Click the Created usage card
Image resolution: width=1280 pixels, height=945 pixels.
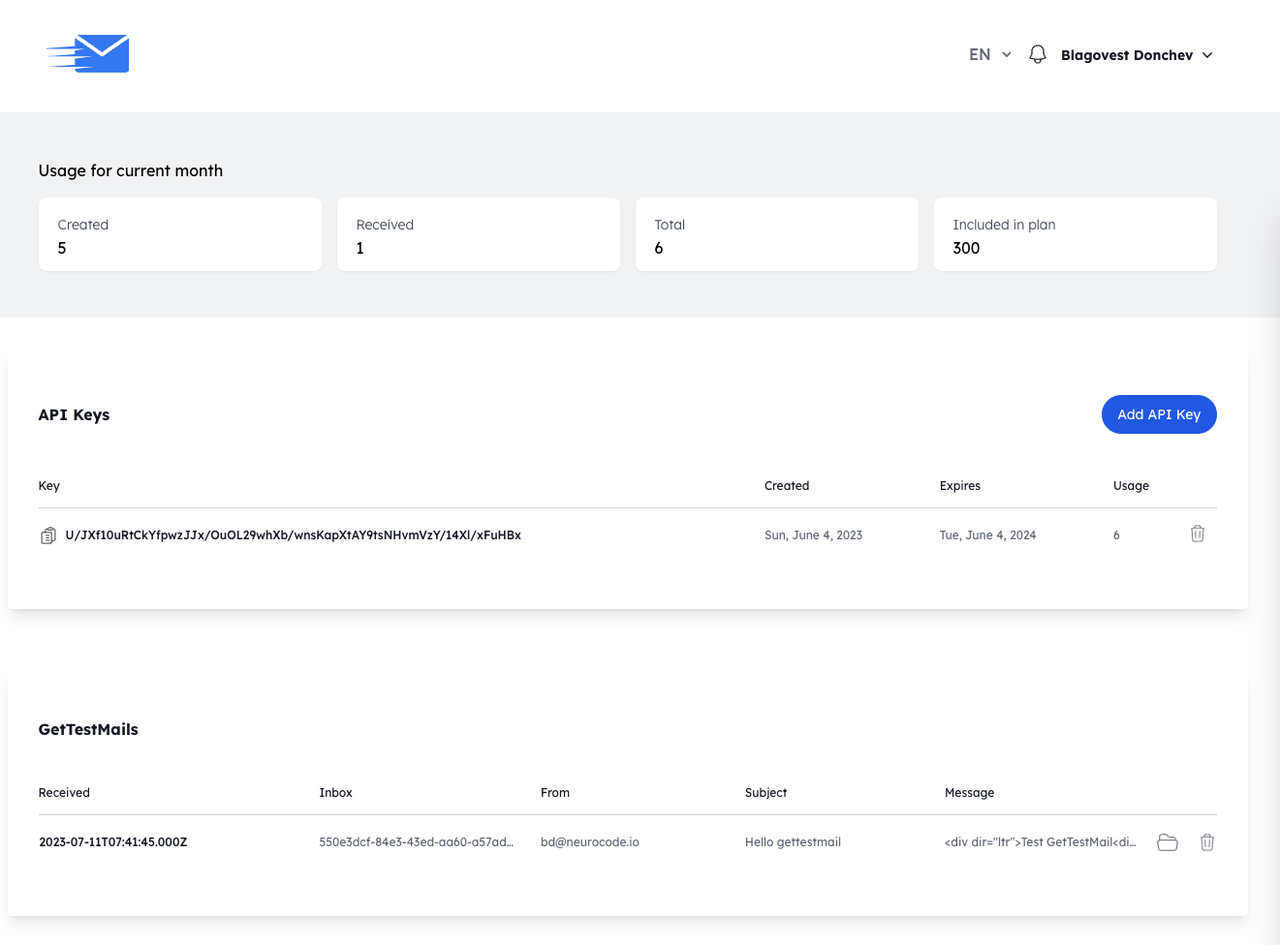(180, 234)
